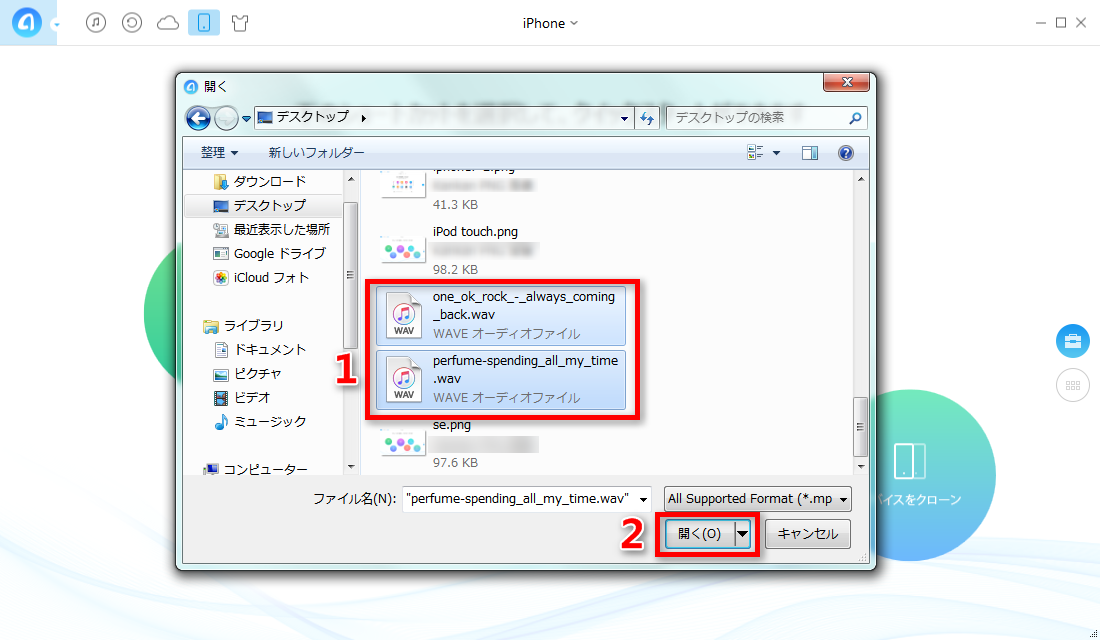This screenshot has width=1100, height=640.
Task: Open the recent locations dropdown arrow
Action: (246, 119)
